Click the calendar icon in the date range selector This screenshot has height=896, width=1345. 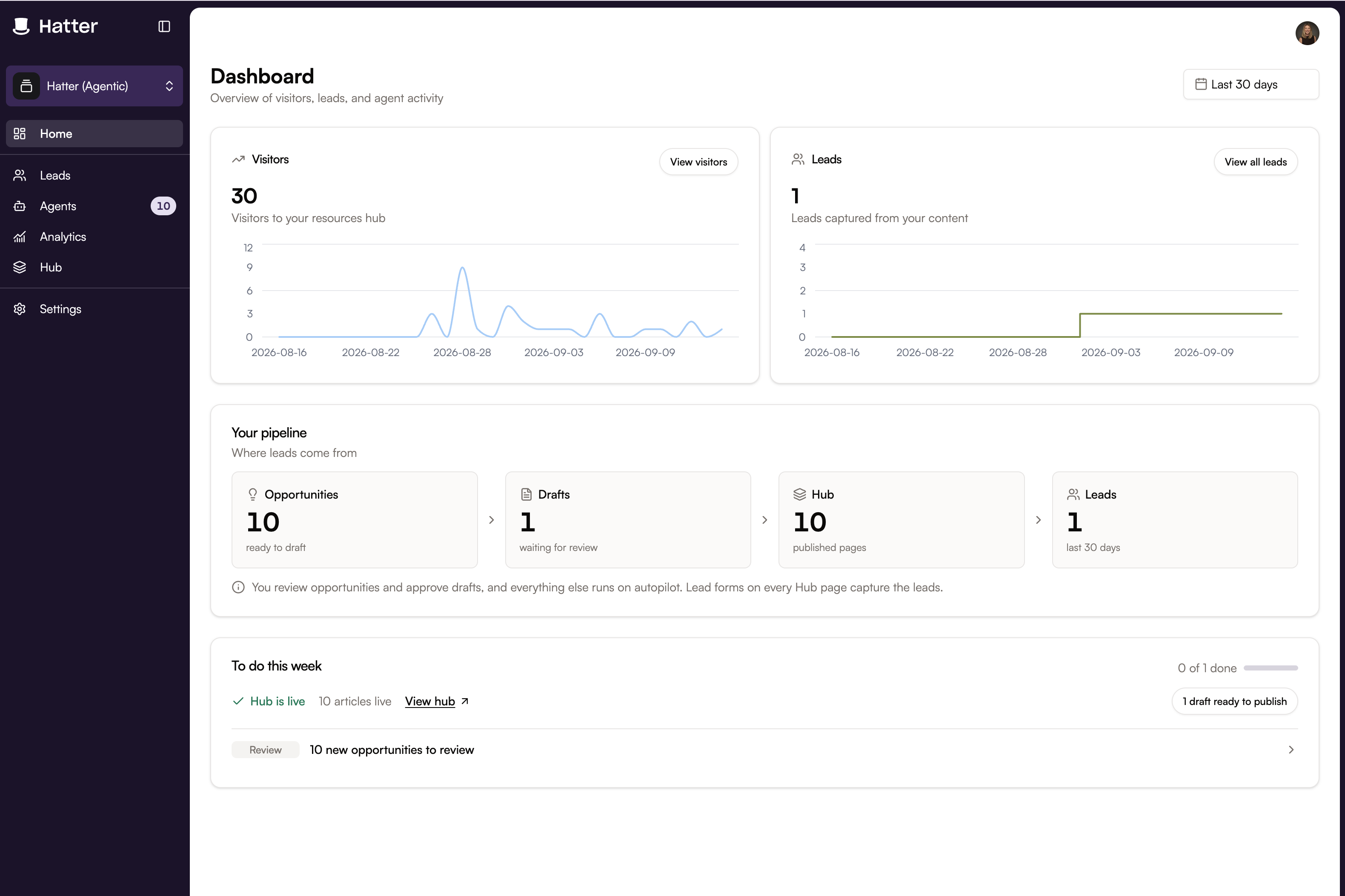pos(1201,84)
